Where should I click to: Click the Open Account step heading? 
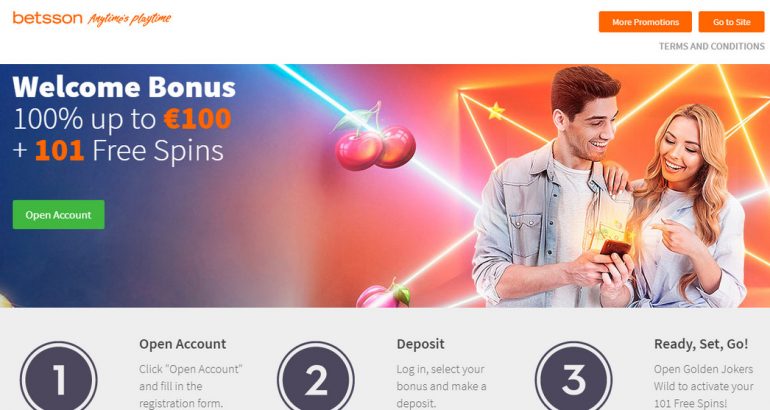(x=183, y=344)
